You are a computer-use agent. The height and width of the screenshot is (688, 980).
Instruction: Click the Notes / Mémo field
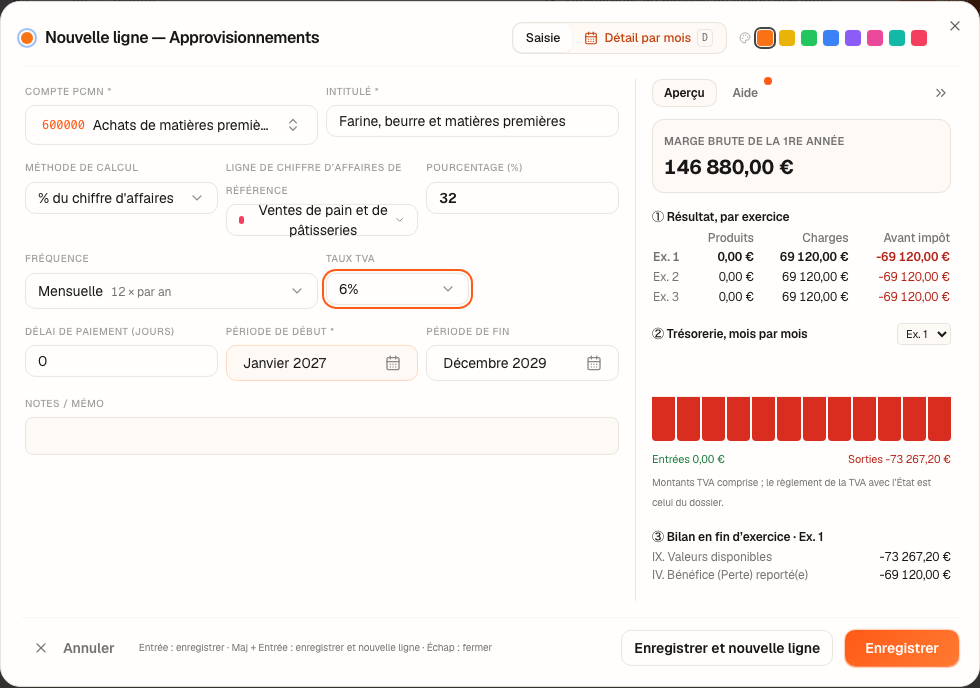coord(322,436)
